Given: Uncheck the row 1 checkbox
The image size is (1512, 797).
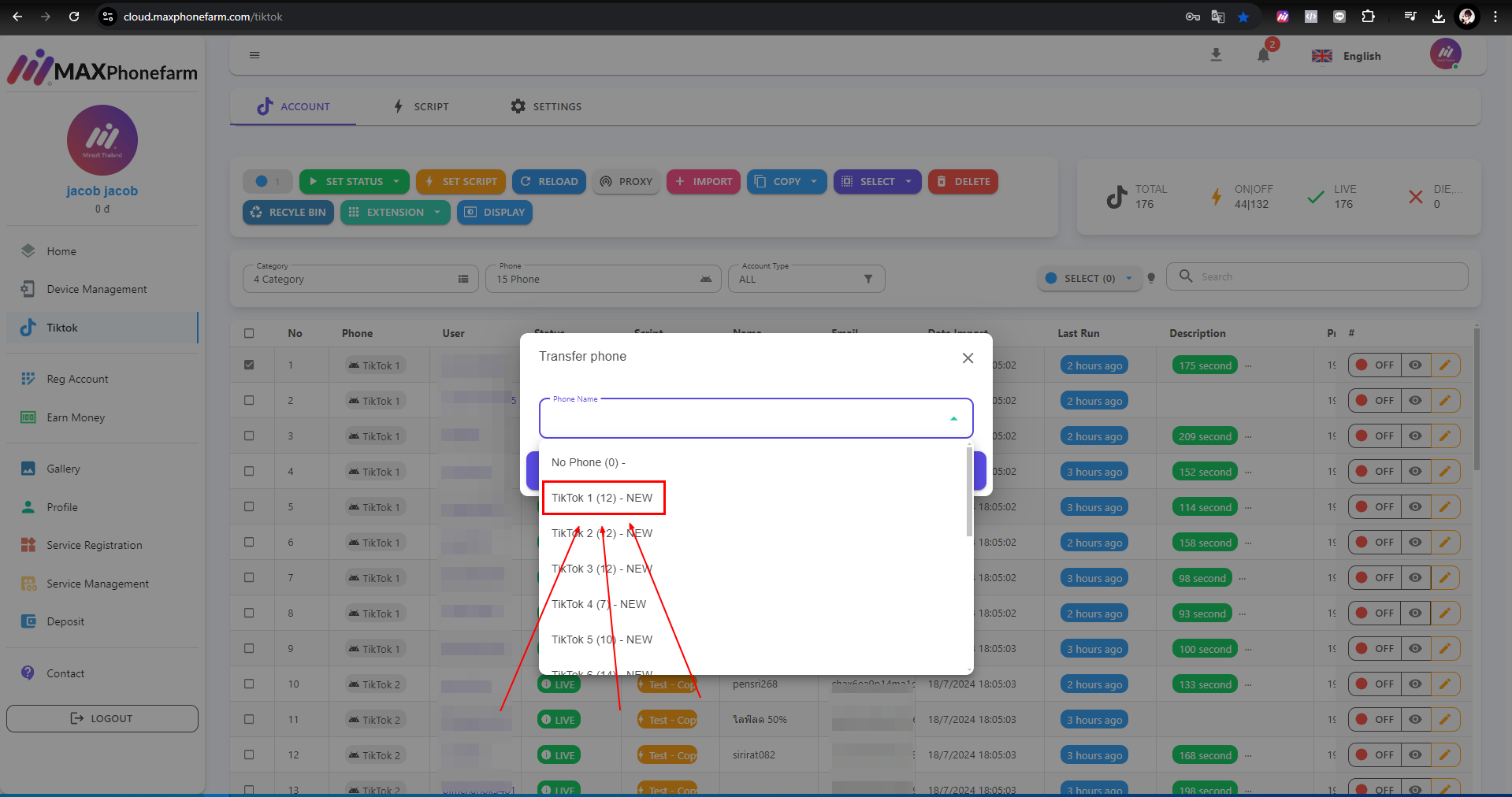Looking at the screenshot, I should (x=249, y=365).
